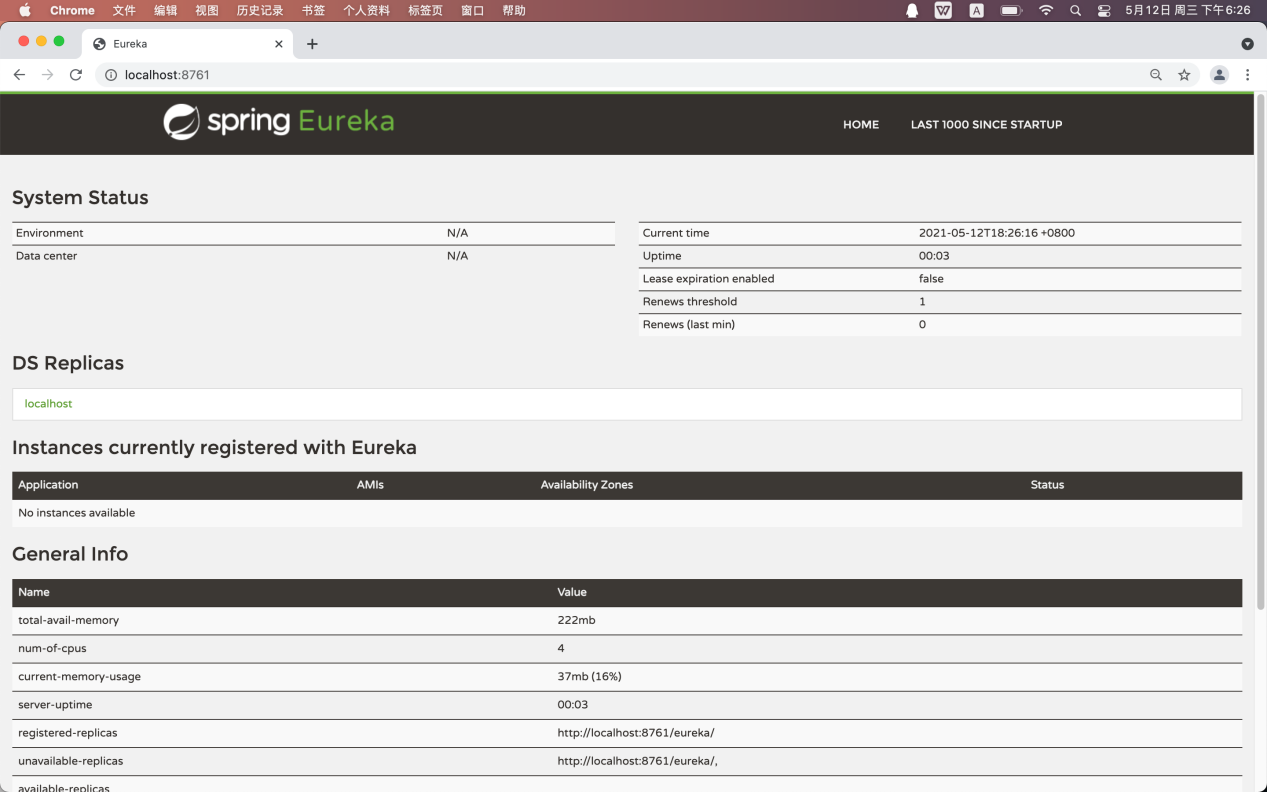This screenshot has height=792, width=1267.
Task: Click the date and time in menu bar
Action: [1188, 10]
